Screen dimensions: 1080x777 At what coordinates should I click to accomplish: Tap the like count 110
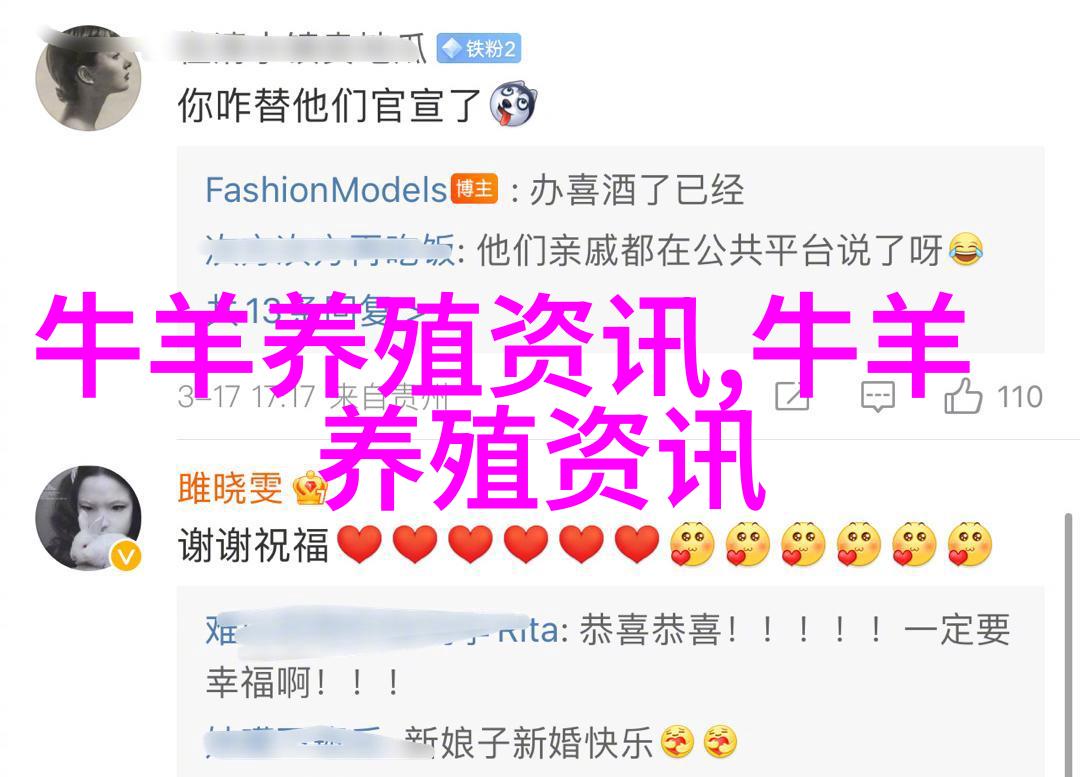pos(1019,397)
